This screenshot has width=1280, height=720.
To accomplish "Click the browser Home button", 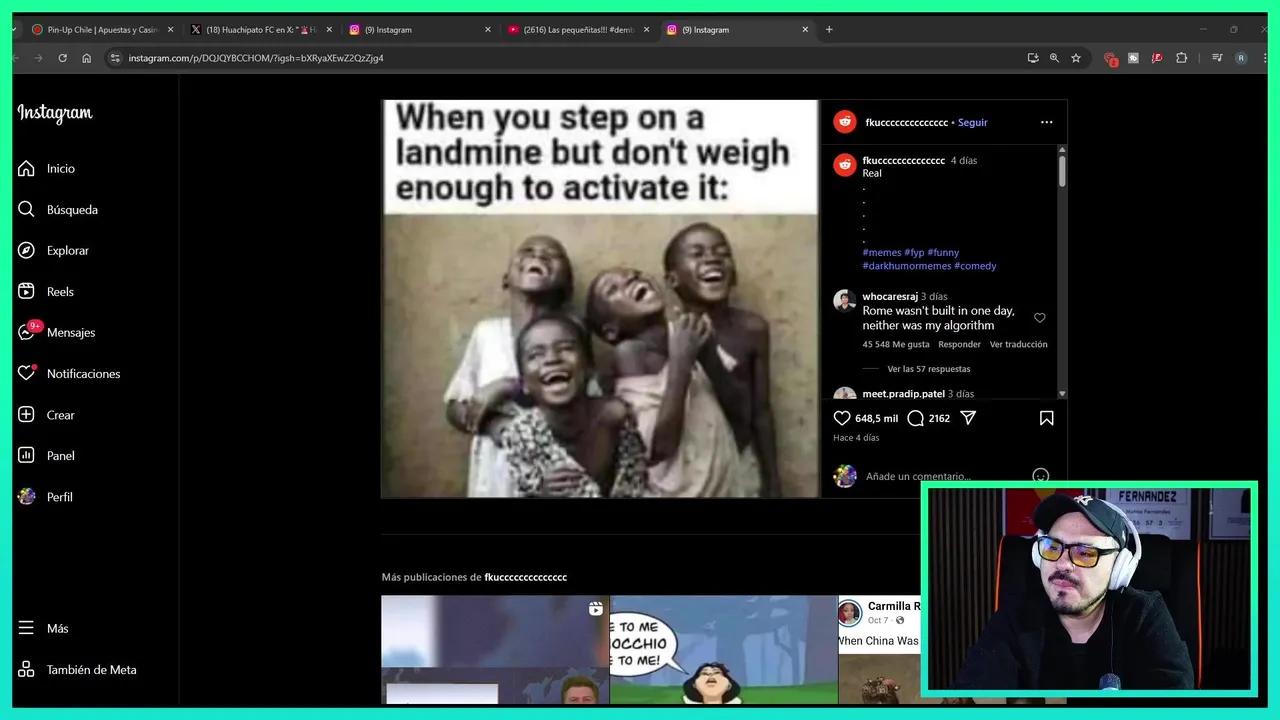I will [x=86, y=58].
